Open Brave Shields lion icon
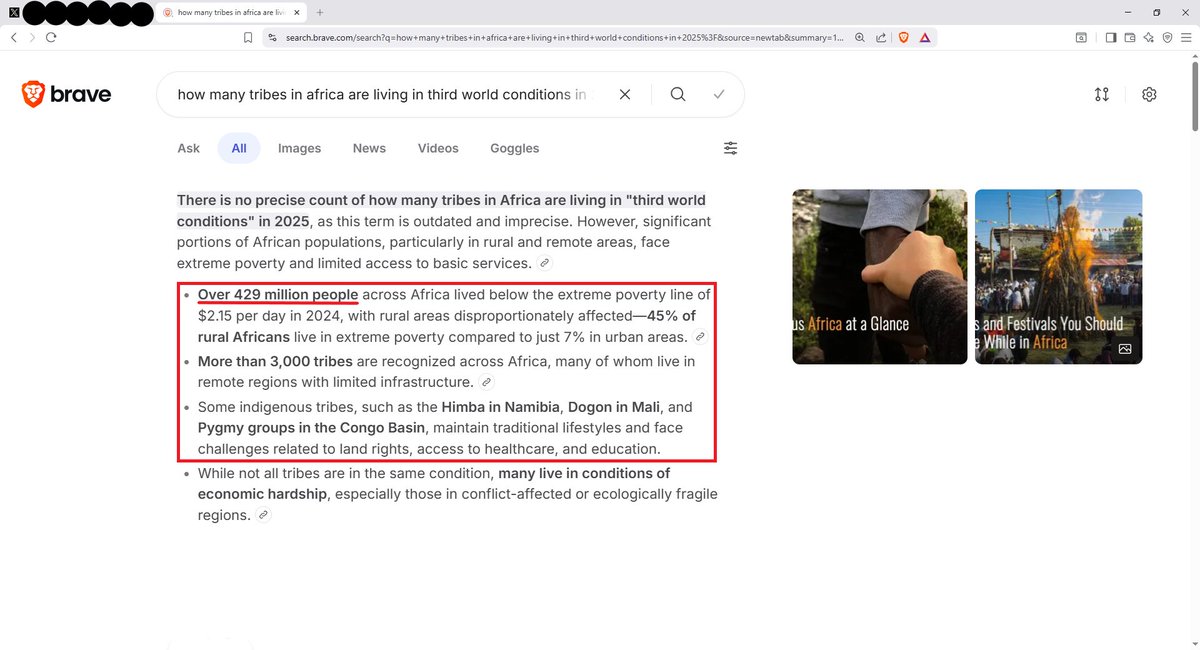1200x650 pixels. click(x=903, y=37)
